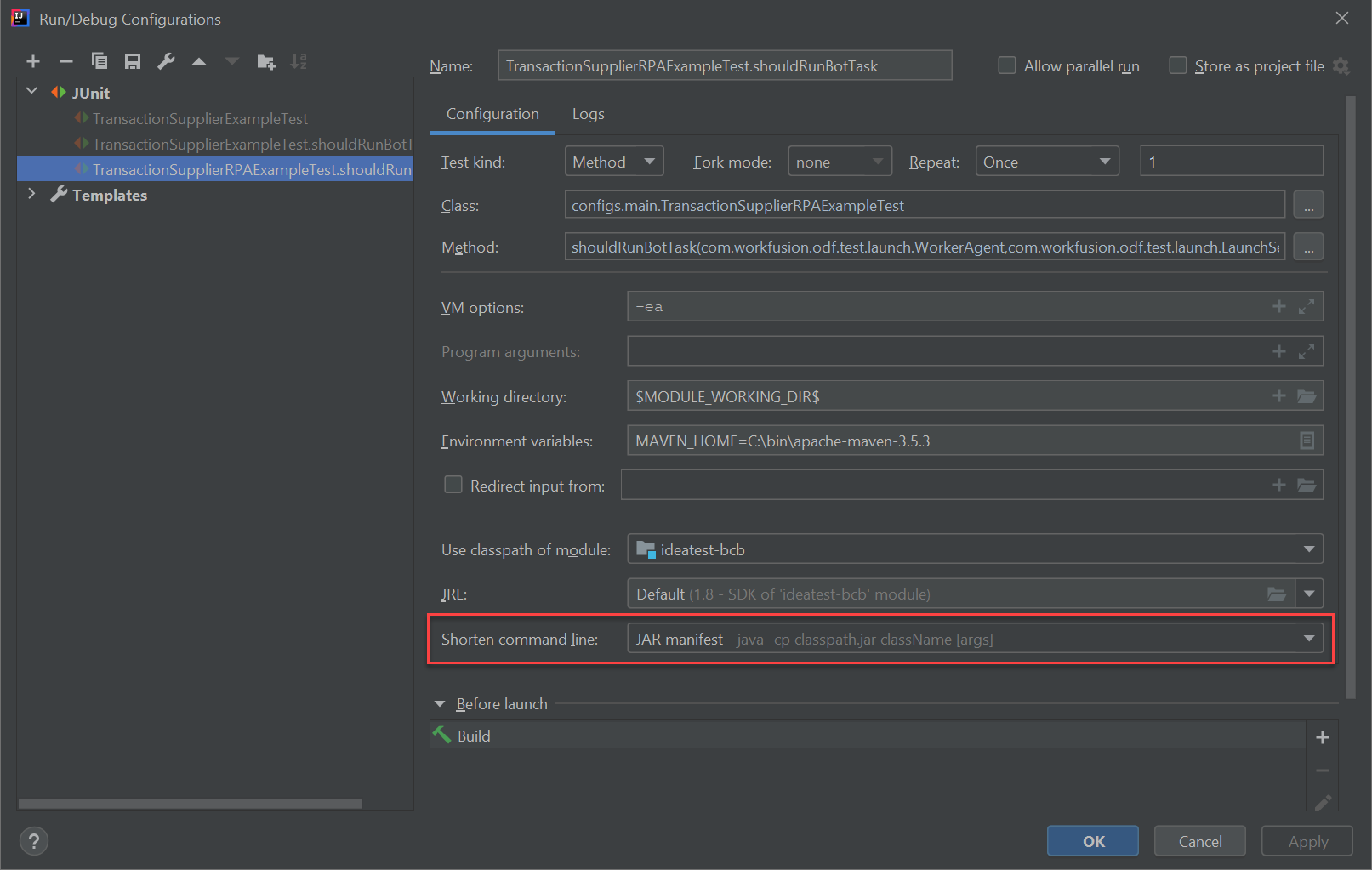Tick the Redirect input from checkbox

453,485
